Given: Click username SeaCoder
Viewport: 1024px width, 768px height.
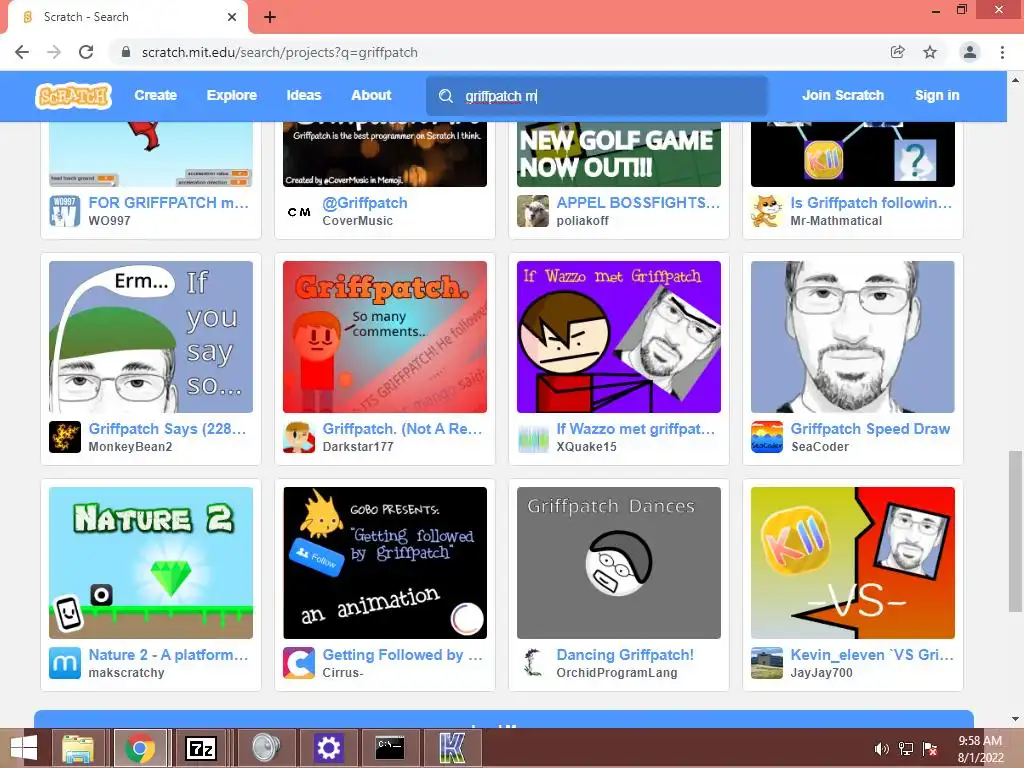Looking at the screenshot, I should 820,447.
